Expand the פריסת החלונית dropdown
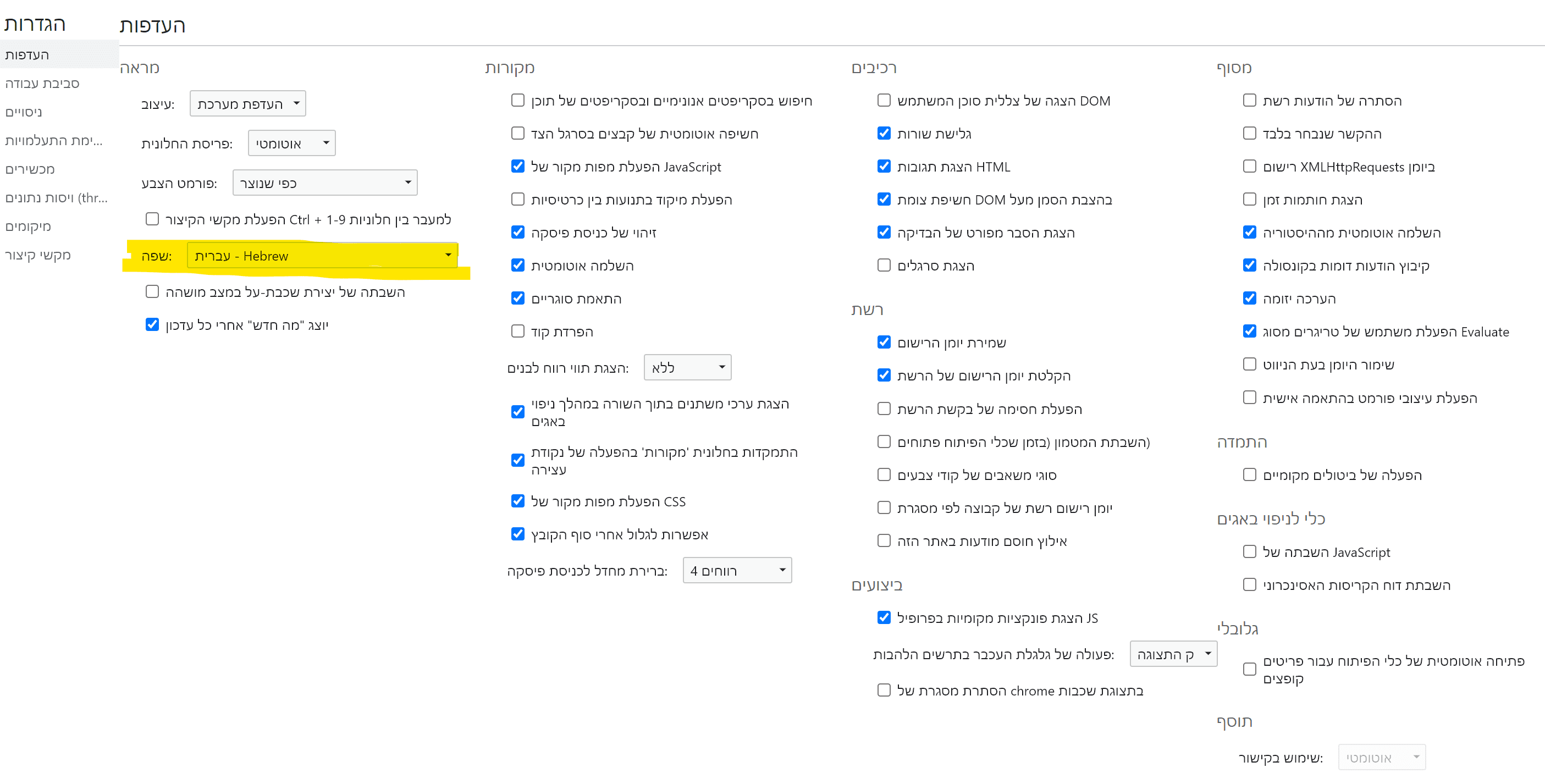1545x784 pixels. pyautogui.click(x=291, y=143)
